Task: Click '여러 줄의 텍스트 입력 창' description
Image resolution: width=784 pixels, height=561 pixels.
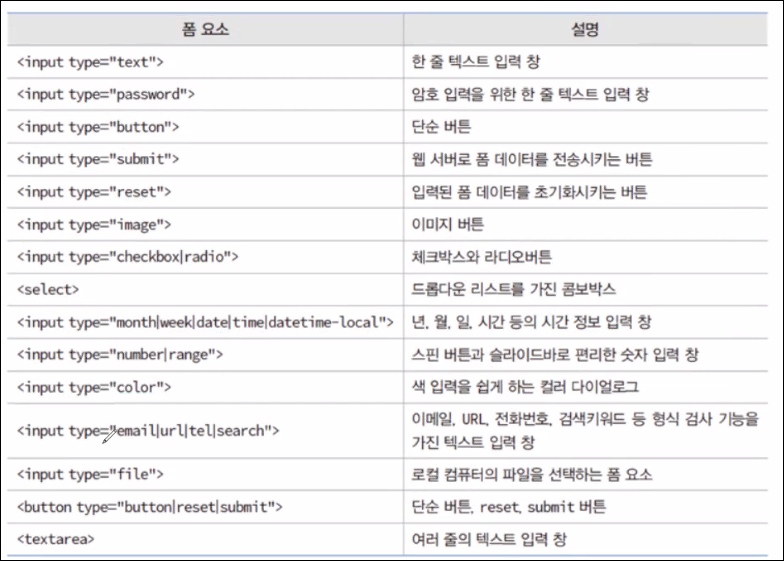Action: [x=489, y=540]
